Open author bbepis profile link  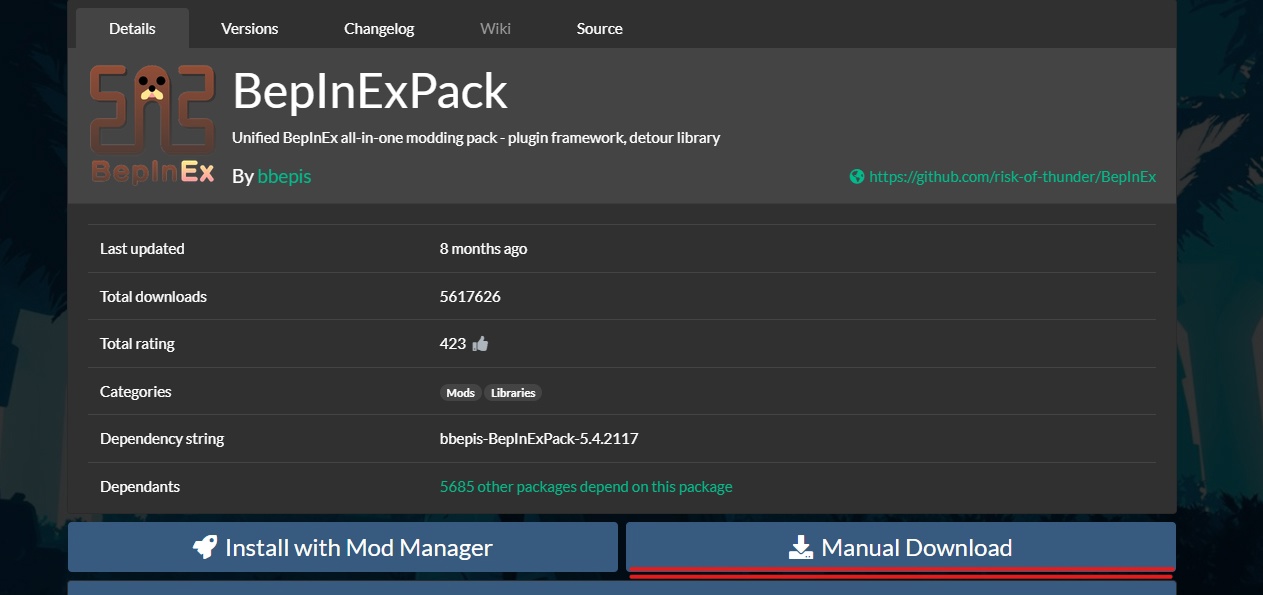285,176
